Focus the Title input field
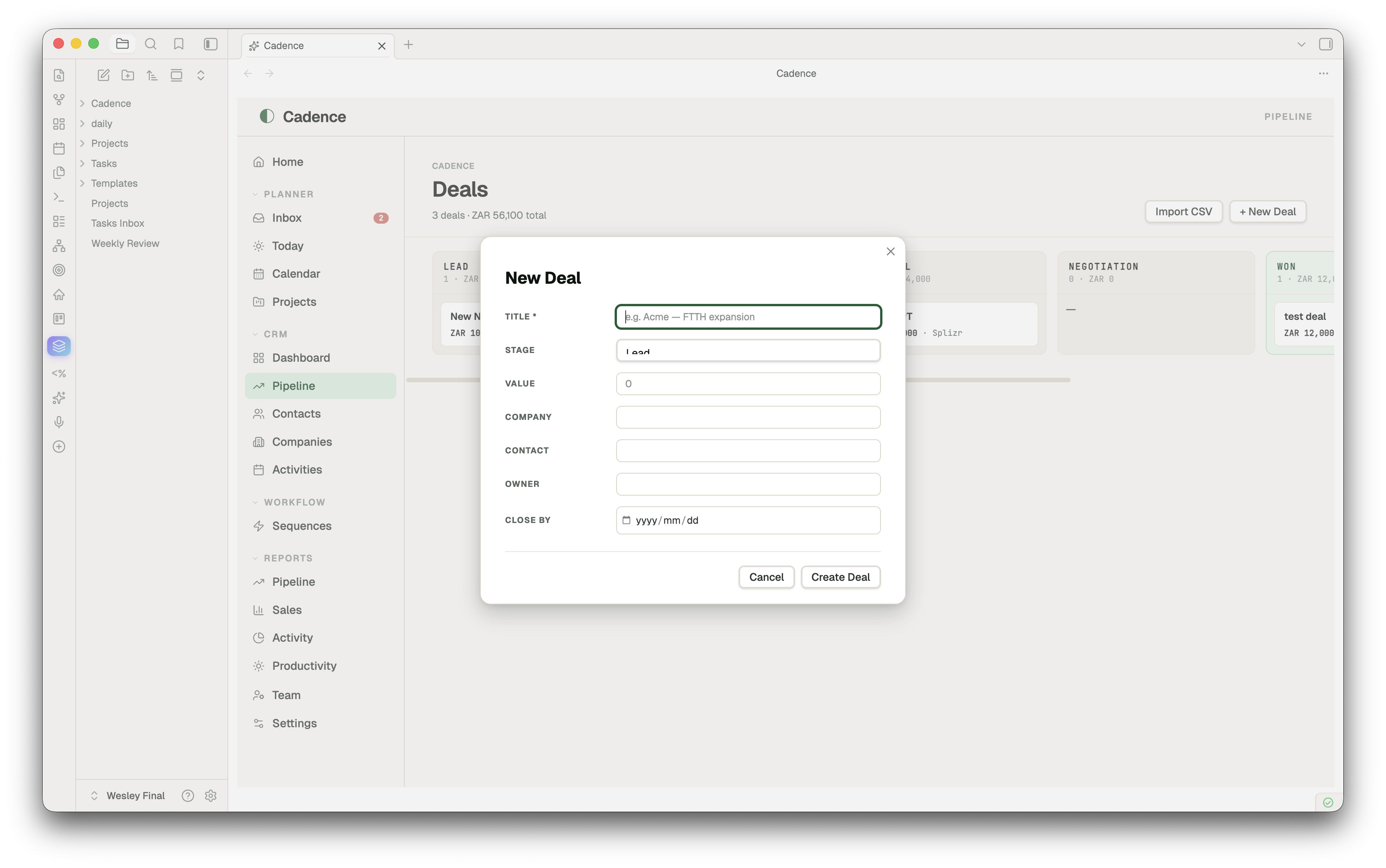Image resolution: width=1386 pixels, height=868 pixels. click(x=748, y=317)
